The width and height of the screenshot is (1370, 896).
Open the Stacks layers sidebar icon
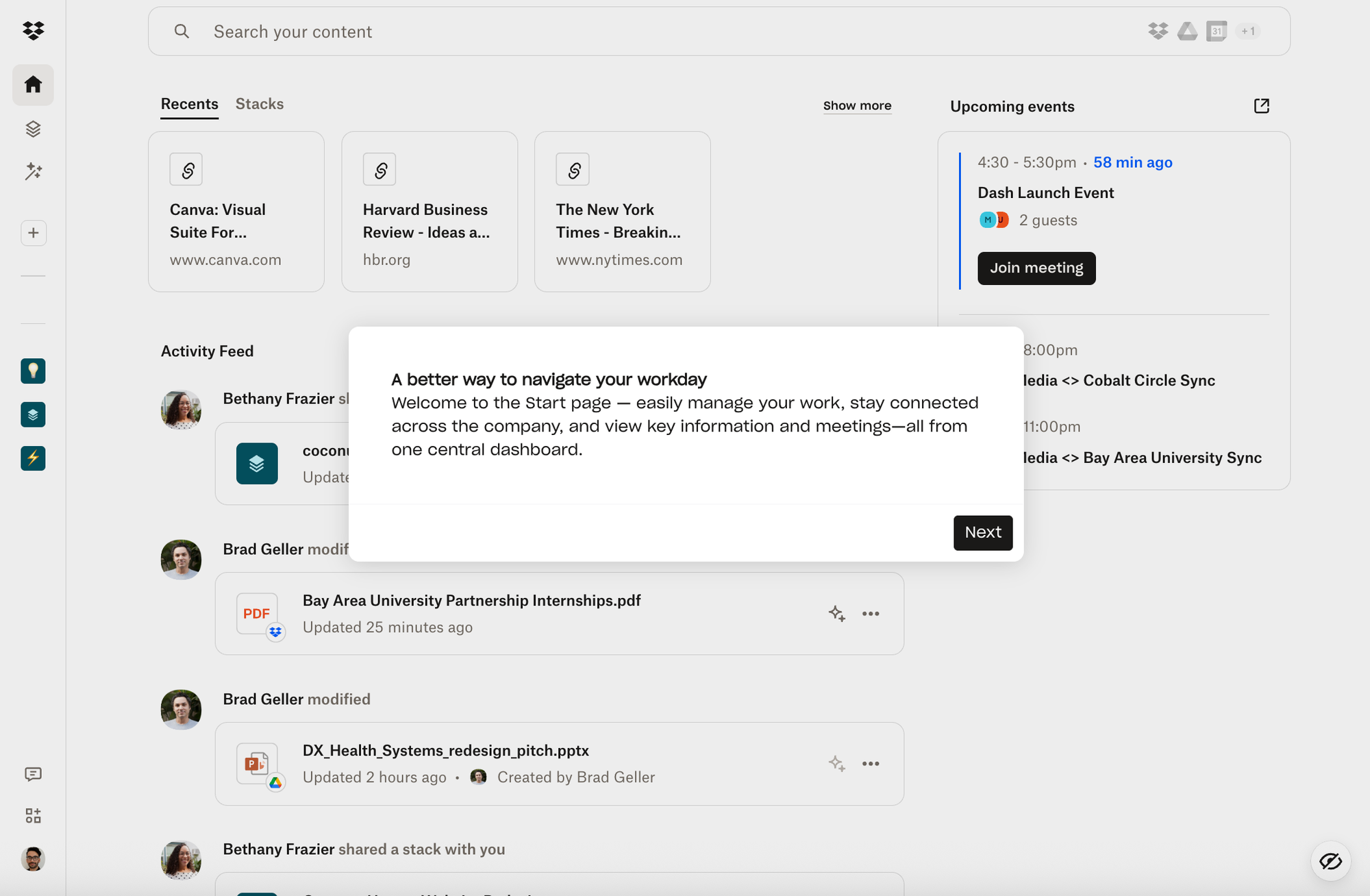coord(33,129)
